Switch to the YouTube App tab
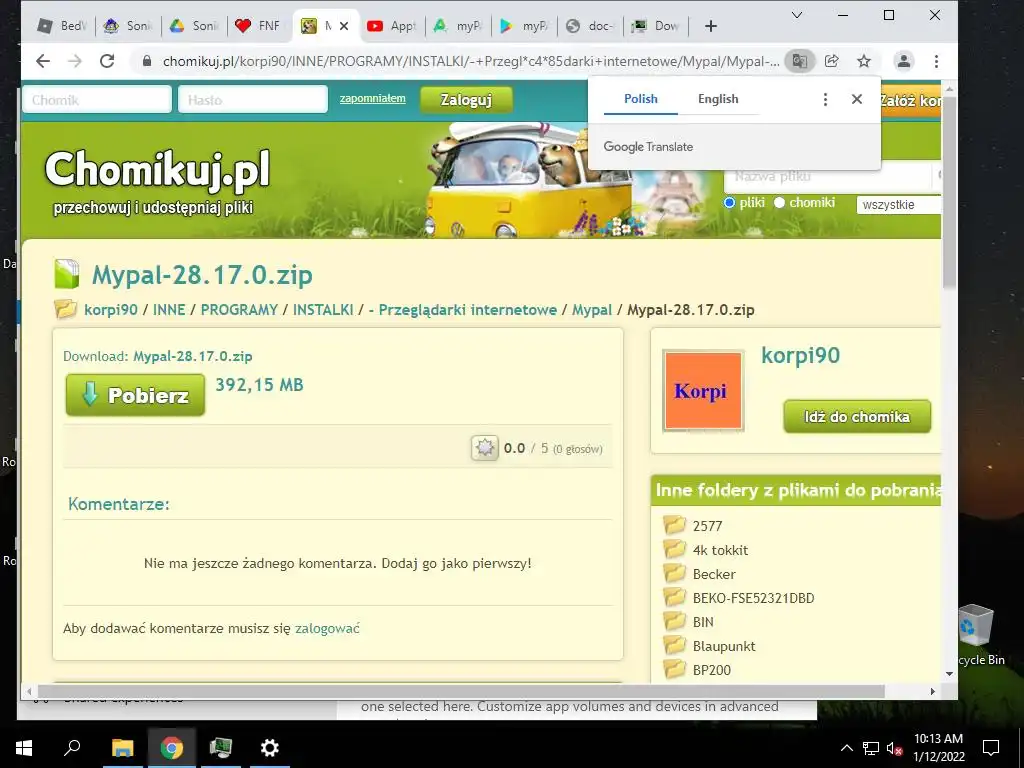Image resolution: width=1024 pixels, height=768 pixels. (392, 26)
